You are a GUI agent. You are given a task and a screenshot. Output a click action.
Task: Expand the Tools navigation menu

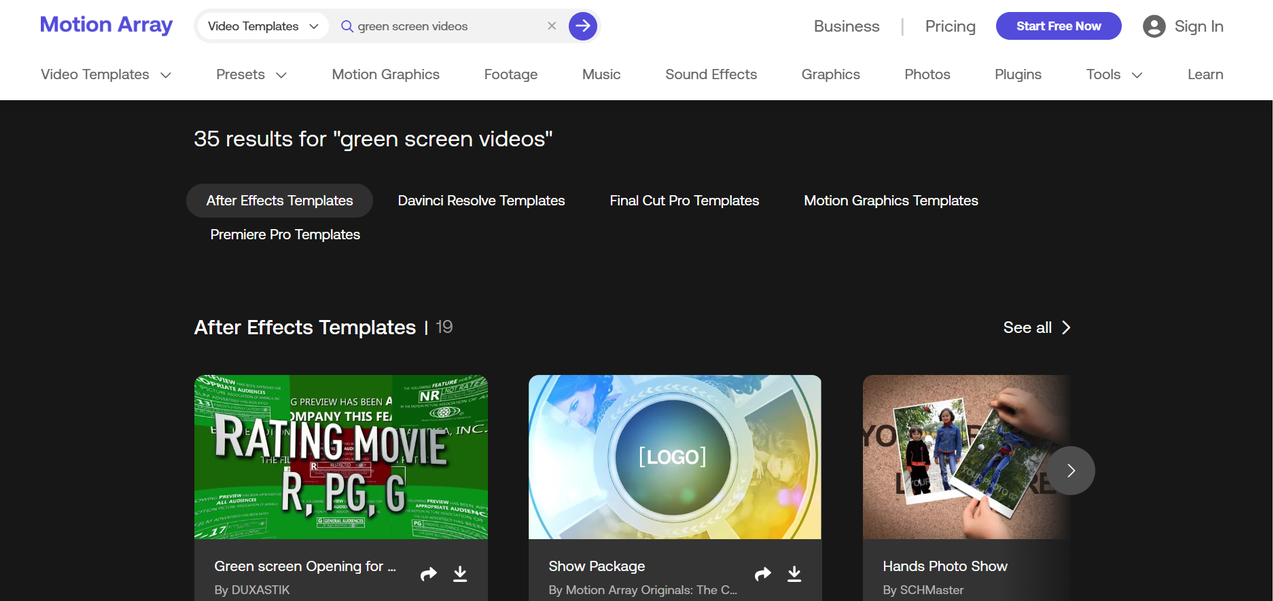(1115, 74)
